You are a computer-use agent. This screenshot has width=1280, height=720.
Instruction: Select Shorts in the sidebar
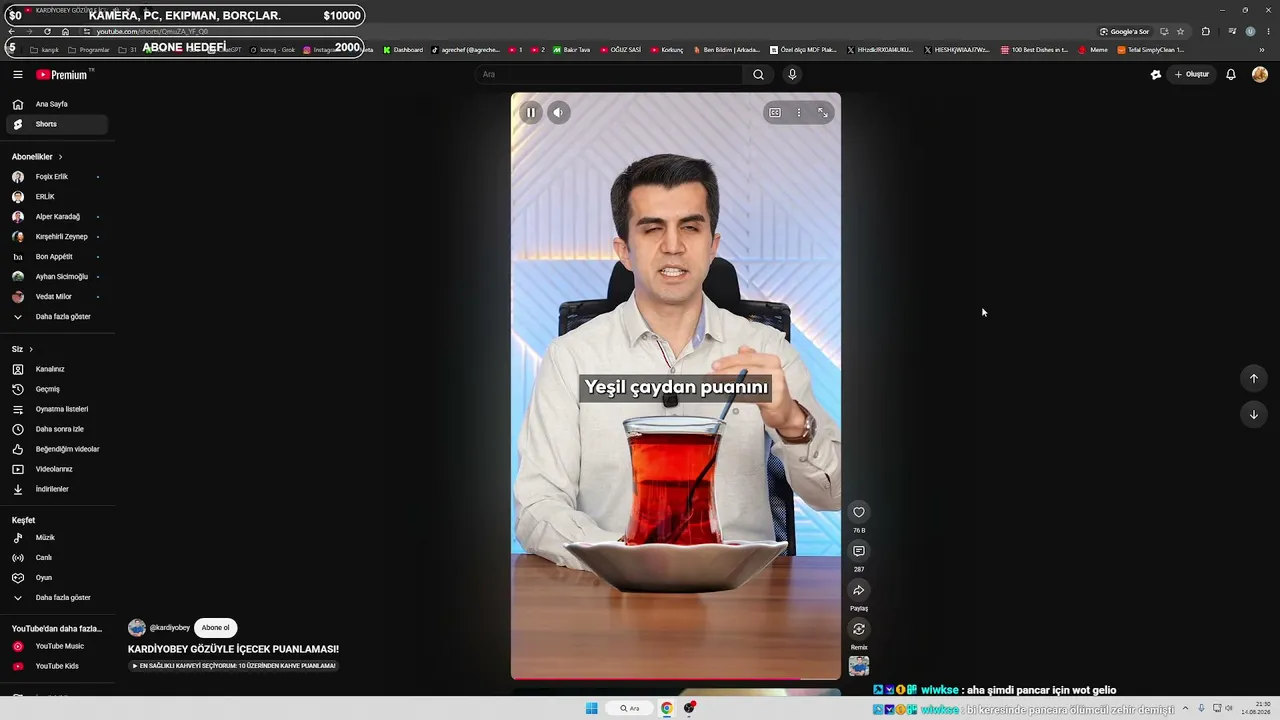pyautogui.click(x=56, y=124)
